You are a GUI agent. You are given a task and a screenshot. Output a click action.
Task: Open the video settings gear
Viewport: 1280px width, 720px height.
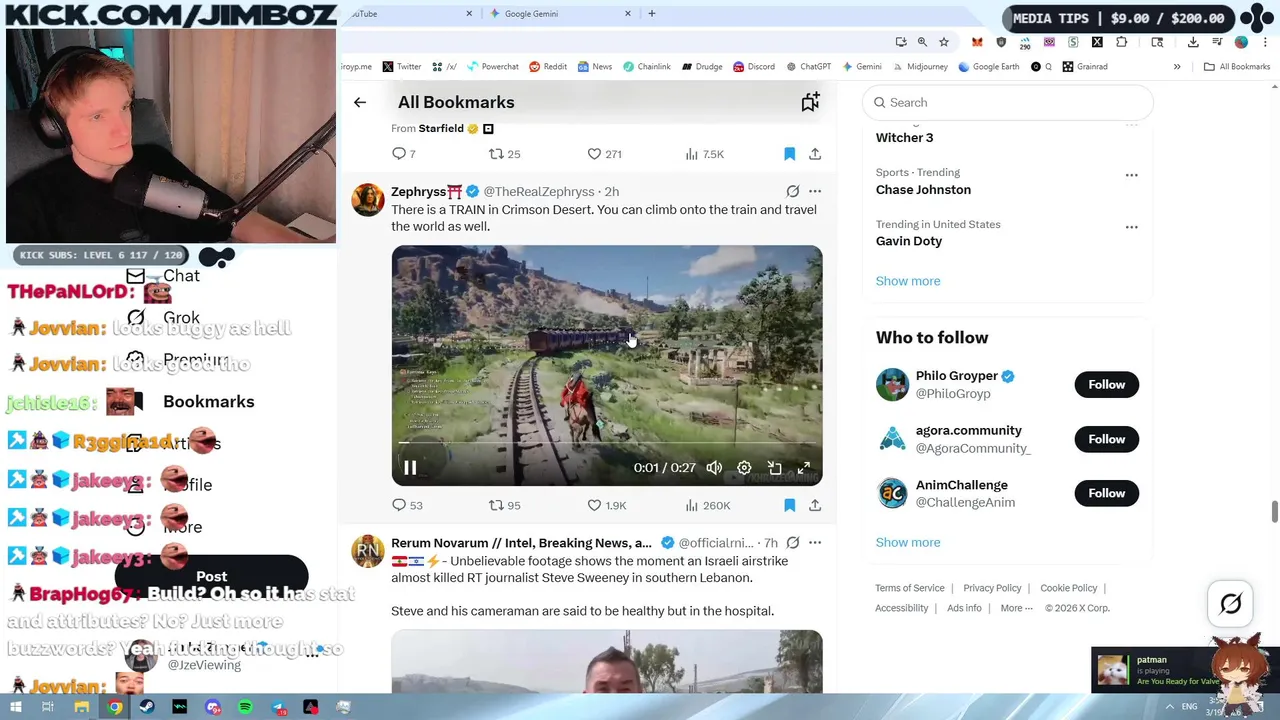tap(744, 468)
